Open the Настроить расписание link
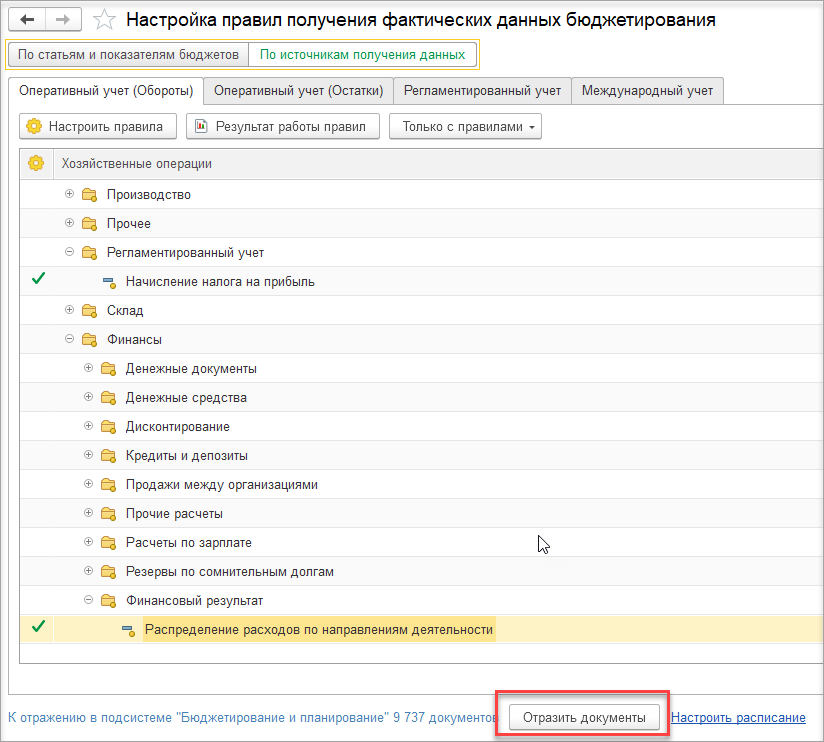 coord(738,717)
